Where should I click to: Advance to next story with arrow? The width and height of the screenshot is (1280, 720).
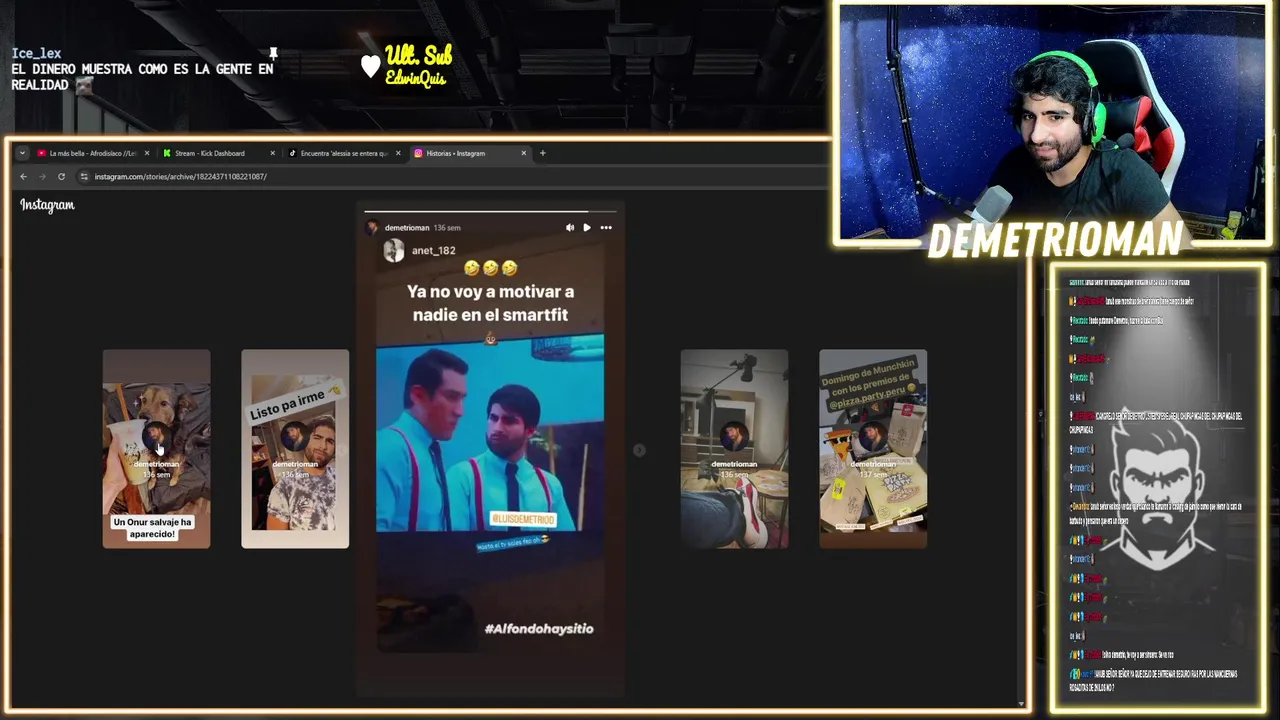(639, 450)
